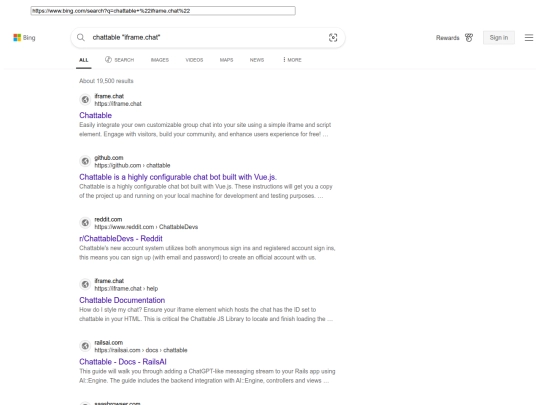Open the hamburger menu icon
The image size is (540, 405).
tap(529, 38)
